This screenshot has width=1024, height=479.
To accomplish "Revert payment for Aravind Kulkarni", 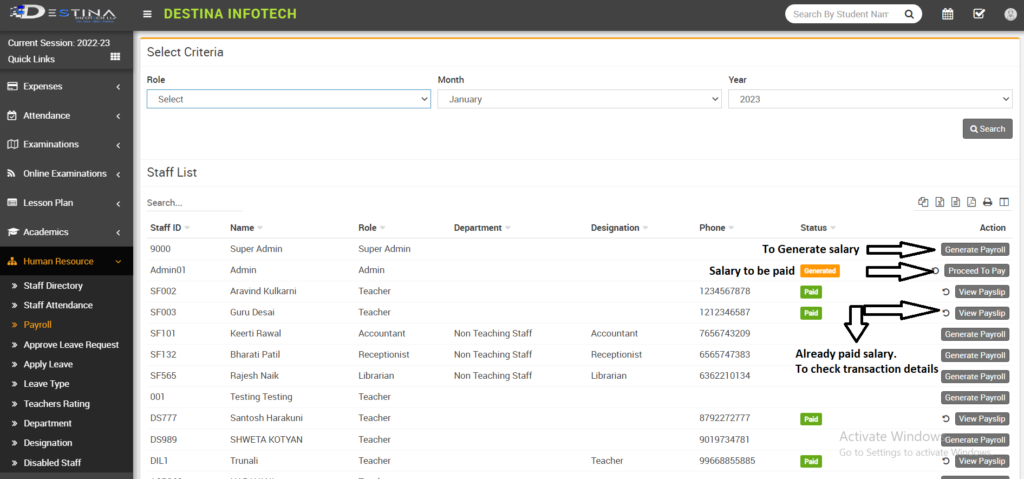I will pos(946,292).
